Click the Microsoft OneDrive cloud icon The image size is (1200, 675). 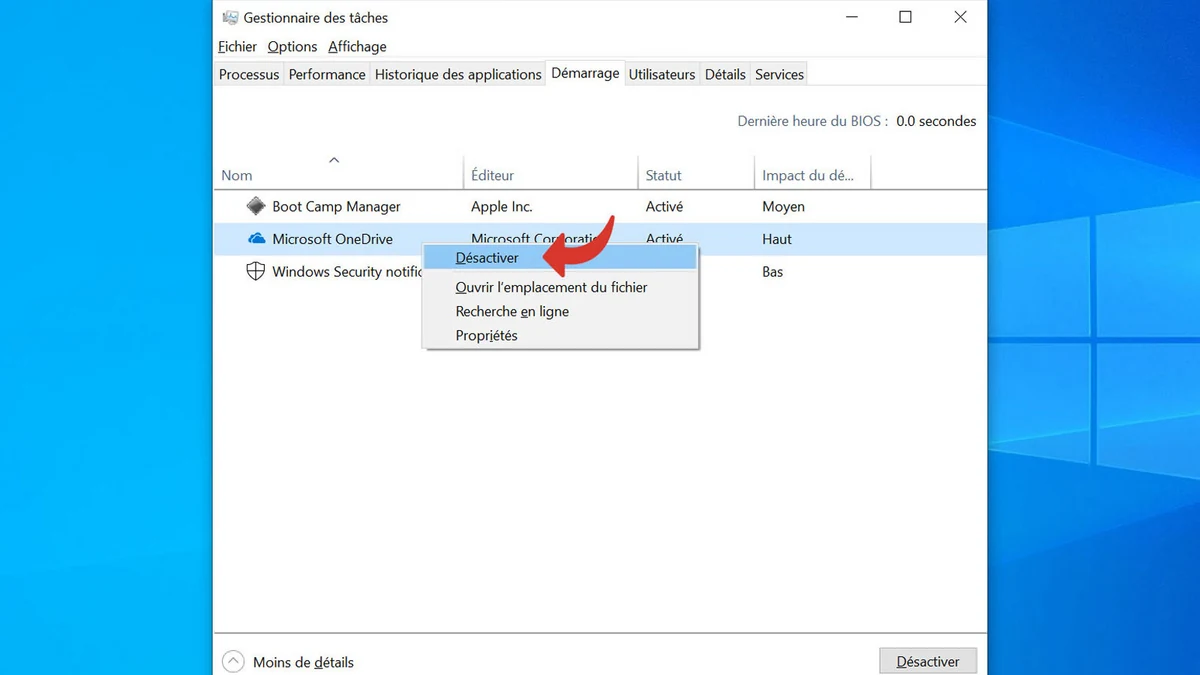point(256,239)
